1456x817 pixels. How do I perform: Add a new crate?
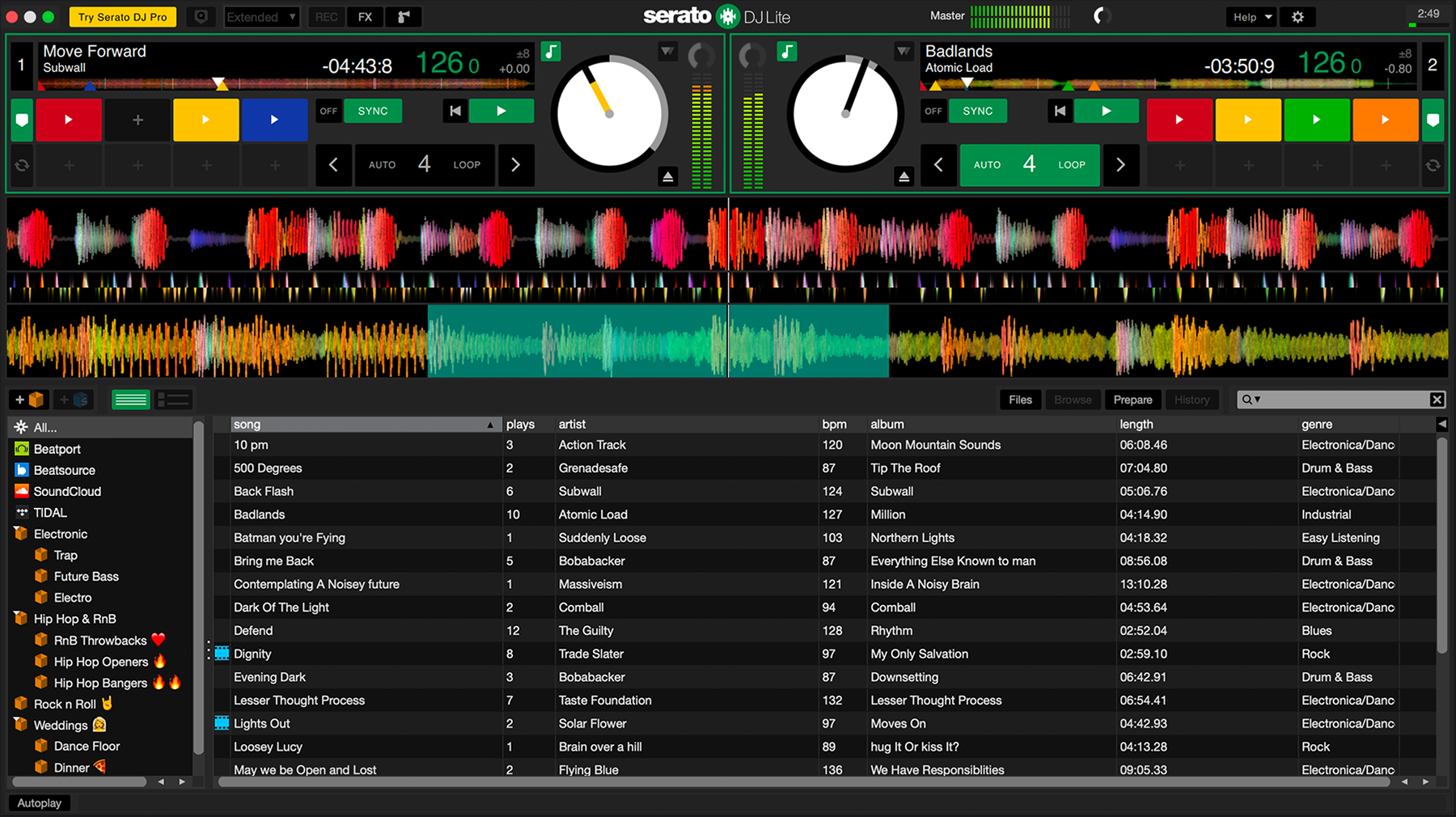click(29, 400)
